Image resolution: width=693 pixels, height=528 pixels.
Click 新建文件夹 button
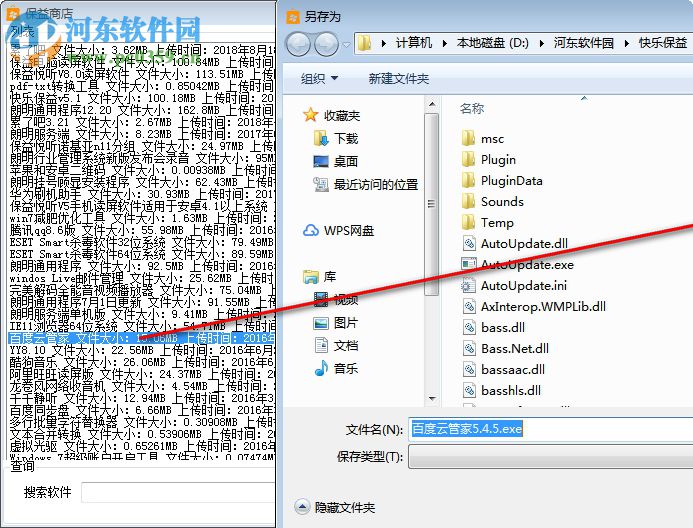tap(399, 79)
